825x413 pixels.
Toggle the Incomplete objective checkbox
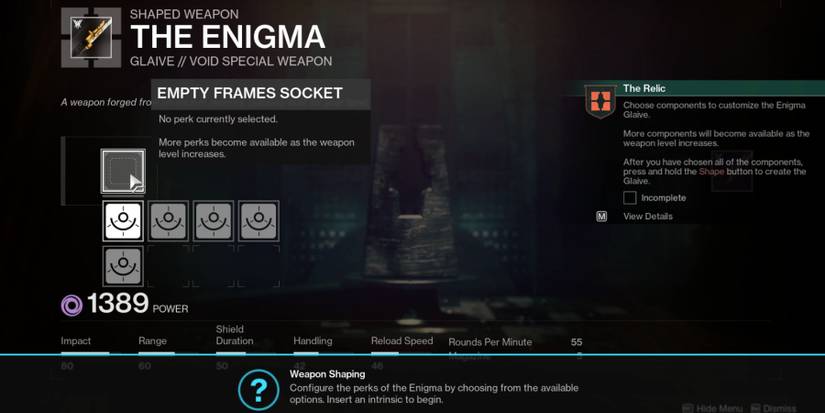(x=630, y=198)
